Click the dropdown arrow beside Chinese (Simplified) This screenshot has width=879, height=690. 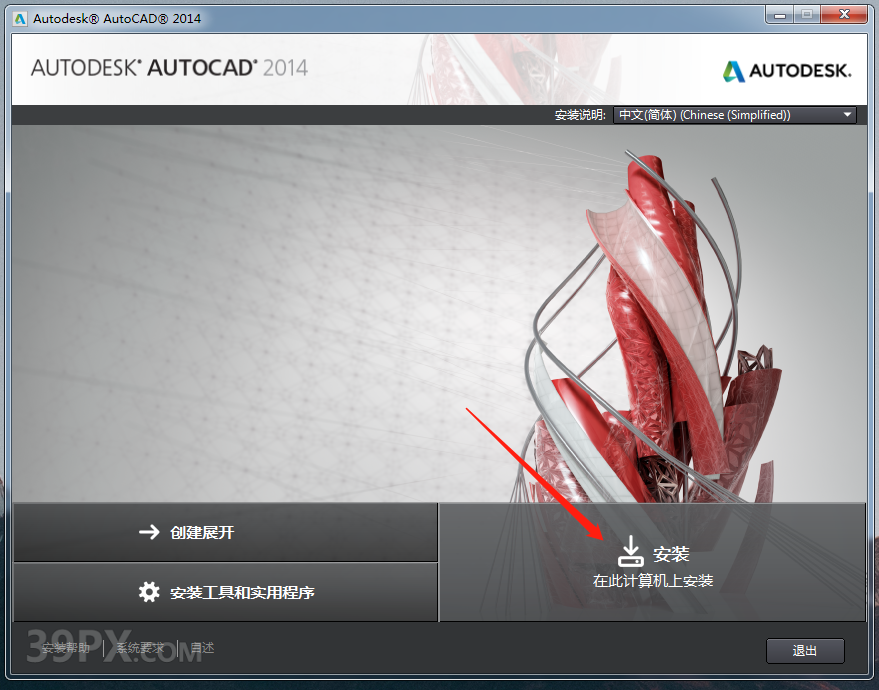pos(846,114)
